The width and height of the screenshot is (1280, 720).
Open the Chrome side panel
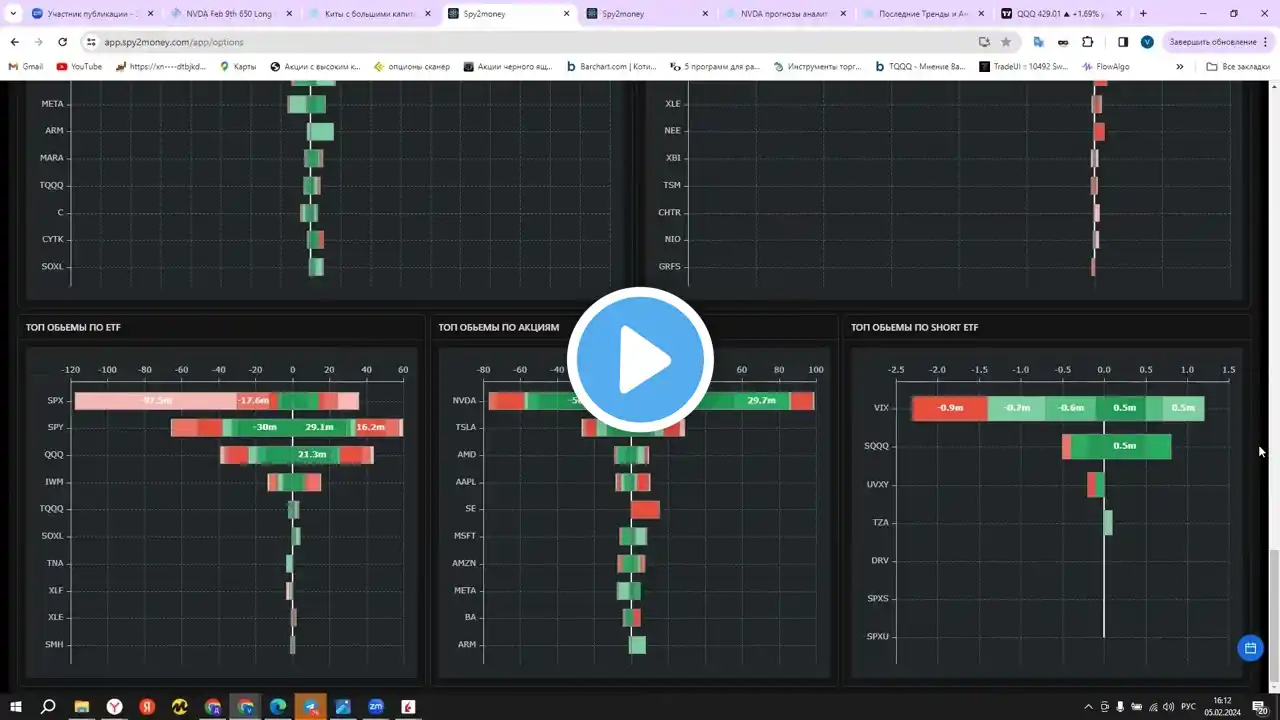tap(1123, 42)
